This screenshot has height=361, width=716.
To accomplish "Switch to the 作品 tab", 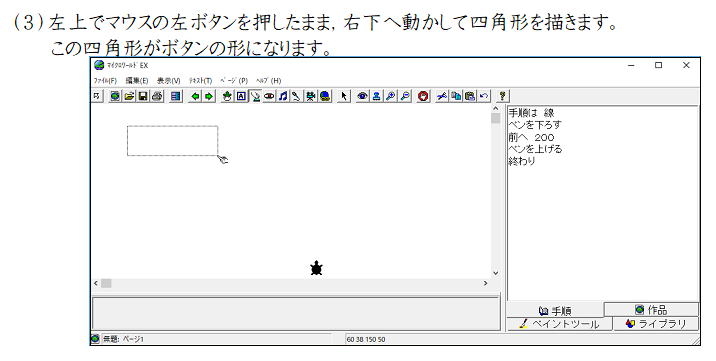I will [x=652, y=309].
